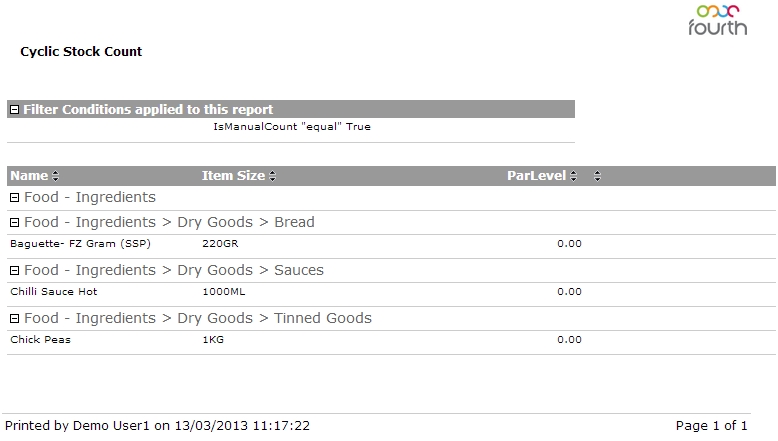Select the Name column header
This screenshot has width=778, height=441.
coord(29,176)
